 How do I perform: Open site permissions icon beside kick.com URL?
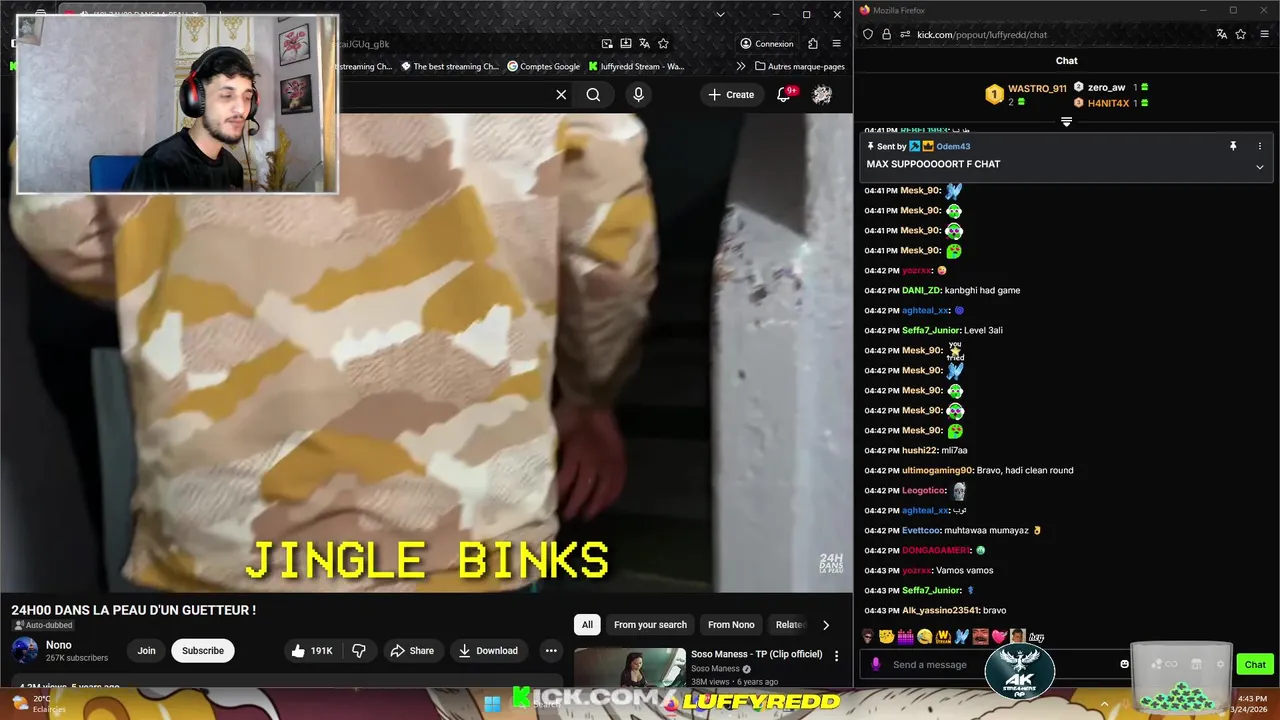(x=904, y=34)
